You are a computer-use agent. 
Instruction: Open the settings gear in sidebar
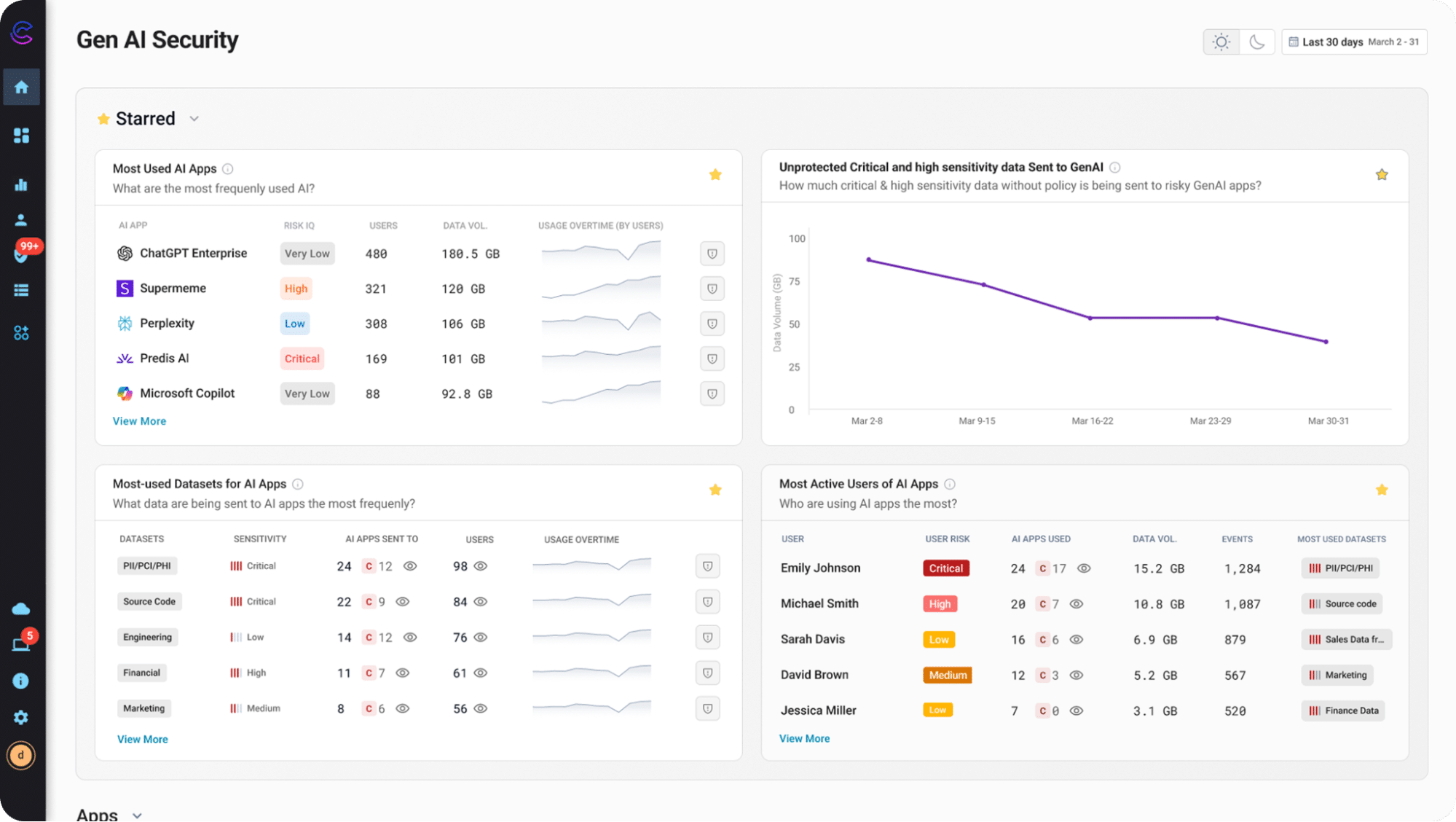click(21, 717)
